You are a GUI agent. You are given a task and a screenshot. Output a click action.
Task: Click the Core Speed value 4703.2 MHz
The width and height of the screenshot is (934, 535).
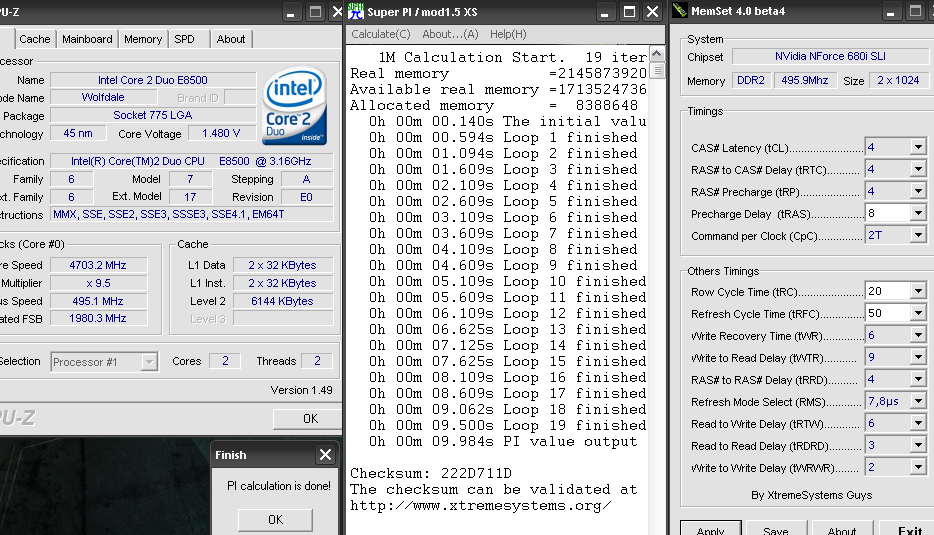98,265
